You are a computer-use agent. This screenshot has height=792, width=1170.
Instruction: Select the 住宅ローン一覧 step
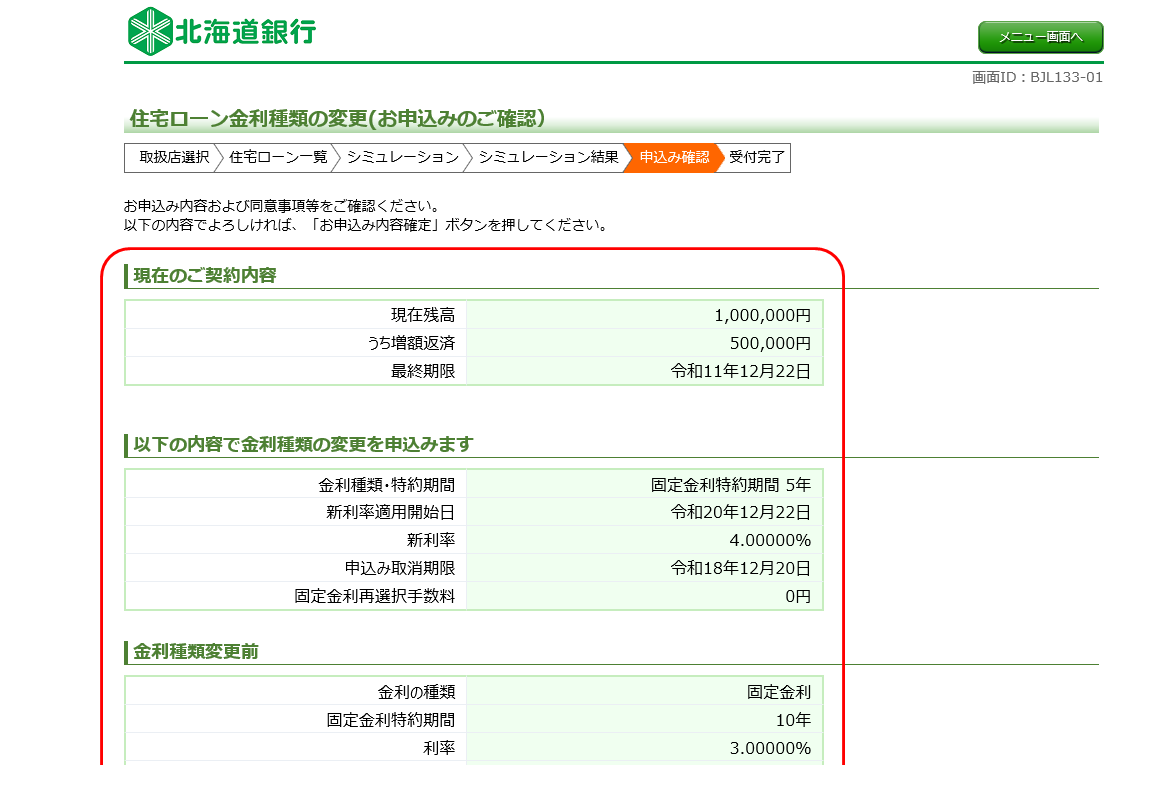click(x=278, y=158)
